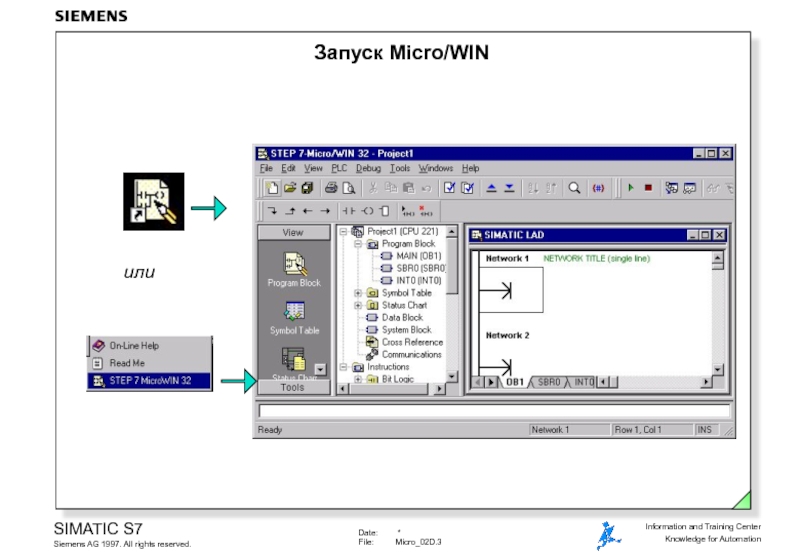The image size is (800, 554).
Task: Click the Save Project diskette icon
Action: (x=307, y=188)
